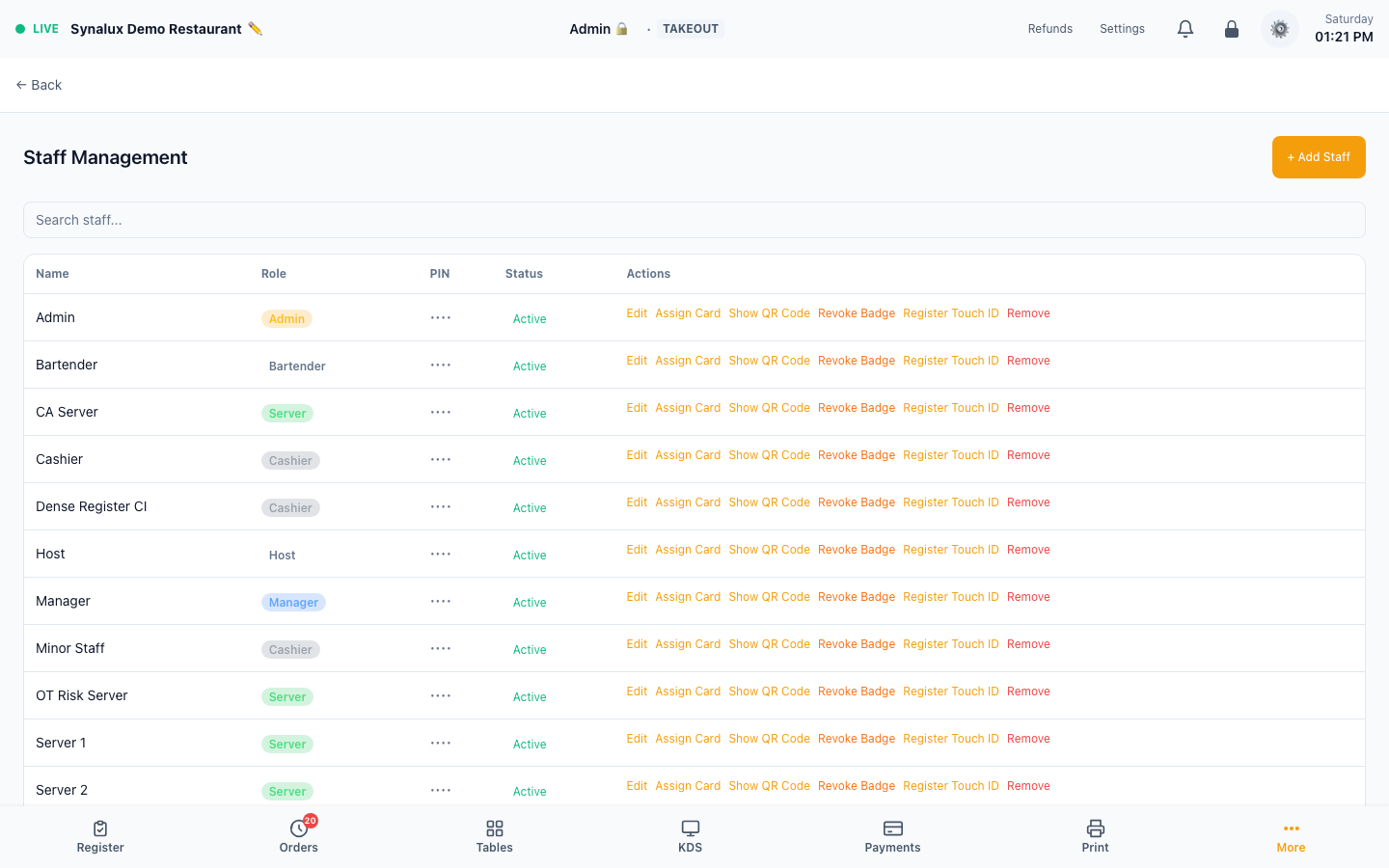The height and width of the screenshot is (868, 1389).
Task: Register Touch ID for Manager
Action: (951, 597)
